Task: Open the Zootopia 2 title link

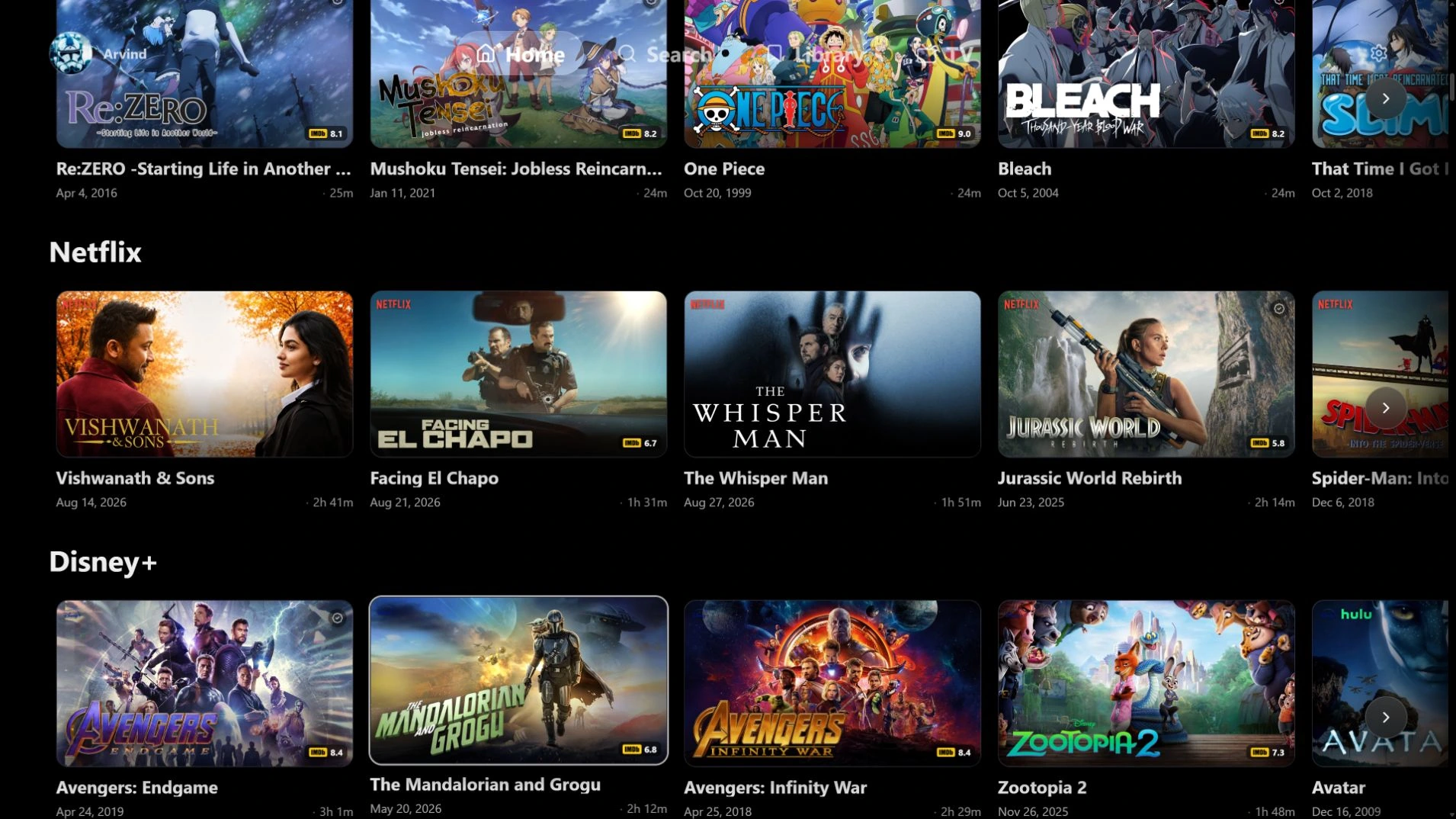Action: [x=1042, y=788]
